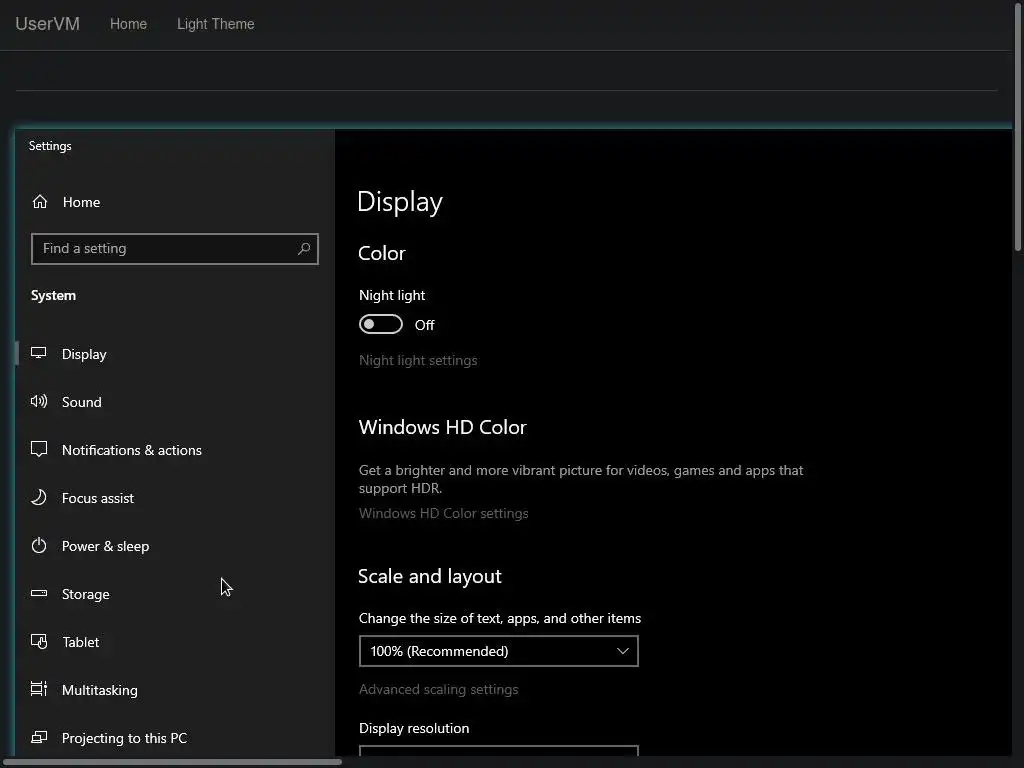Click the Sound speaker icon
The height and width of the screenshot is (768, 1024).
pos(39,402)
